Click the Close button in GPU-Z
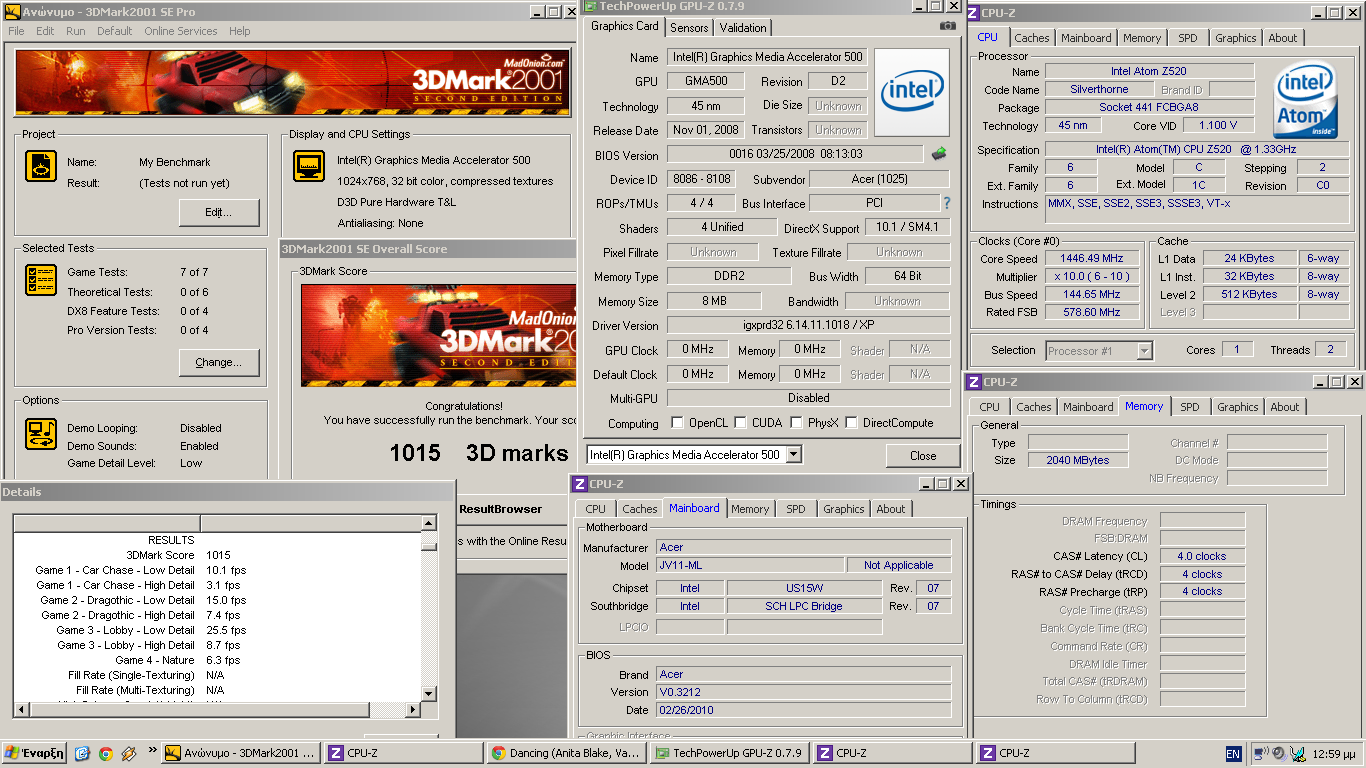Image resolution: width=1366 pixels, height=768 pixels. (923, 456)
